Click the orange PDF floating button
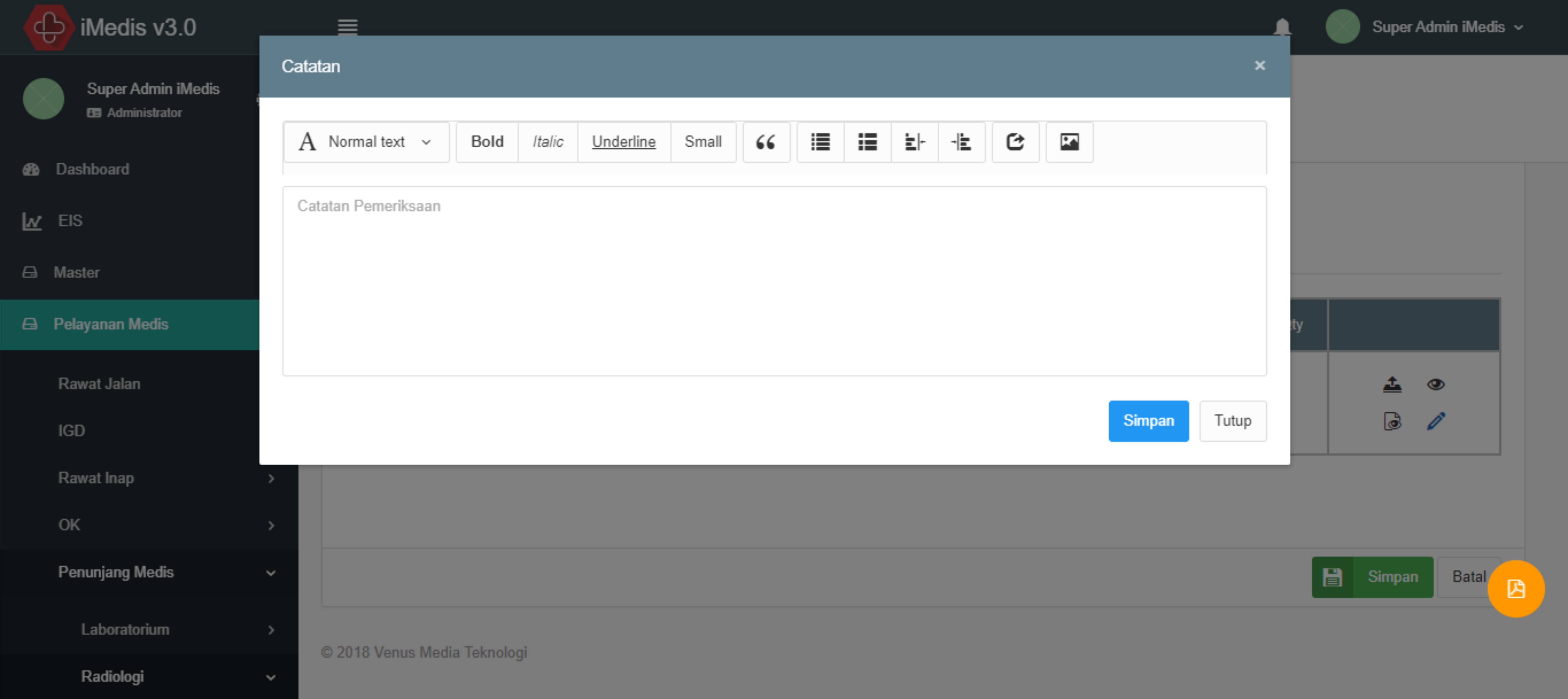This screenshot has height=699, width=1568. click(1515, 588)
